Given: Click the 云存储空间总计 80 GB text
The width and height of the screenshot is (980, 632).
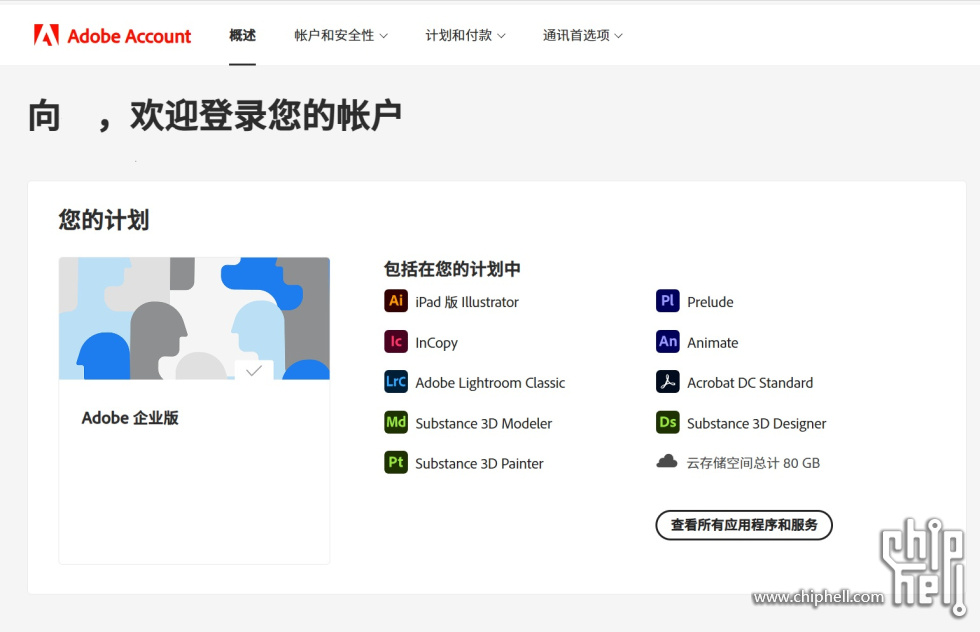Looking at the screenshot, I should [x=753, y=463].
